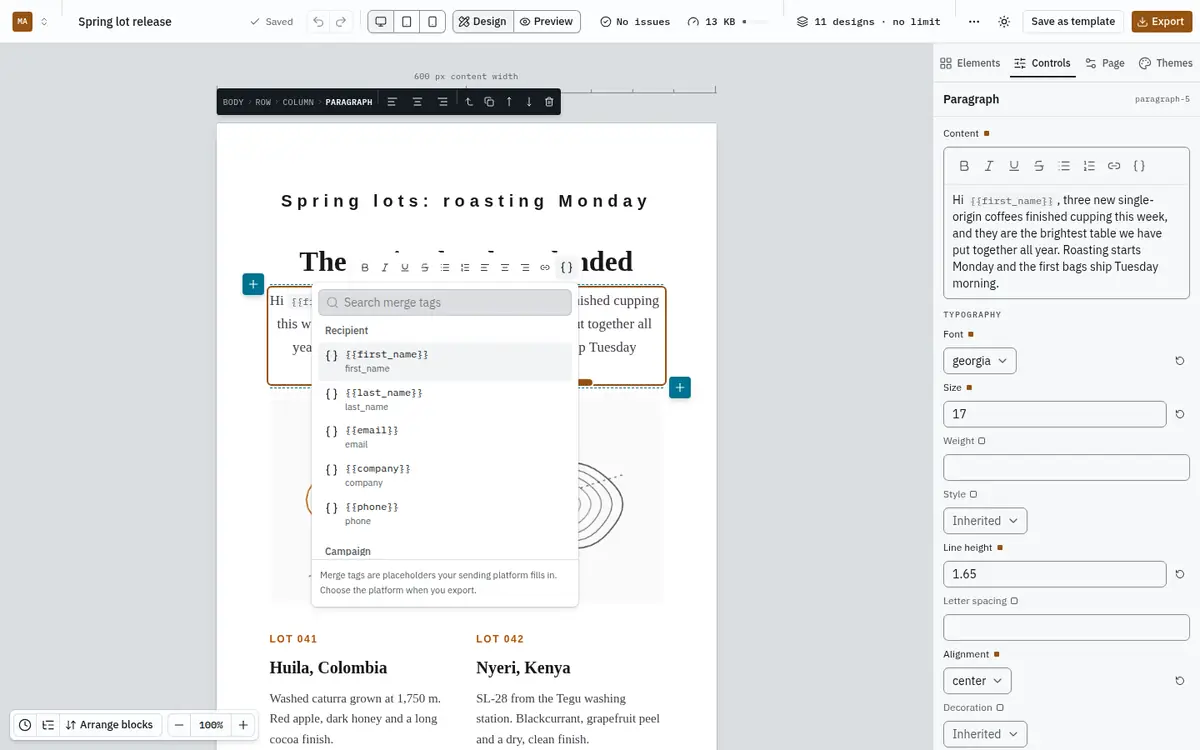1200x750 pixels.
Task: Open the Themes tab
Action: [x=1166, y=63]
